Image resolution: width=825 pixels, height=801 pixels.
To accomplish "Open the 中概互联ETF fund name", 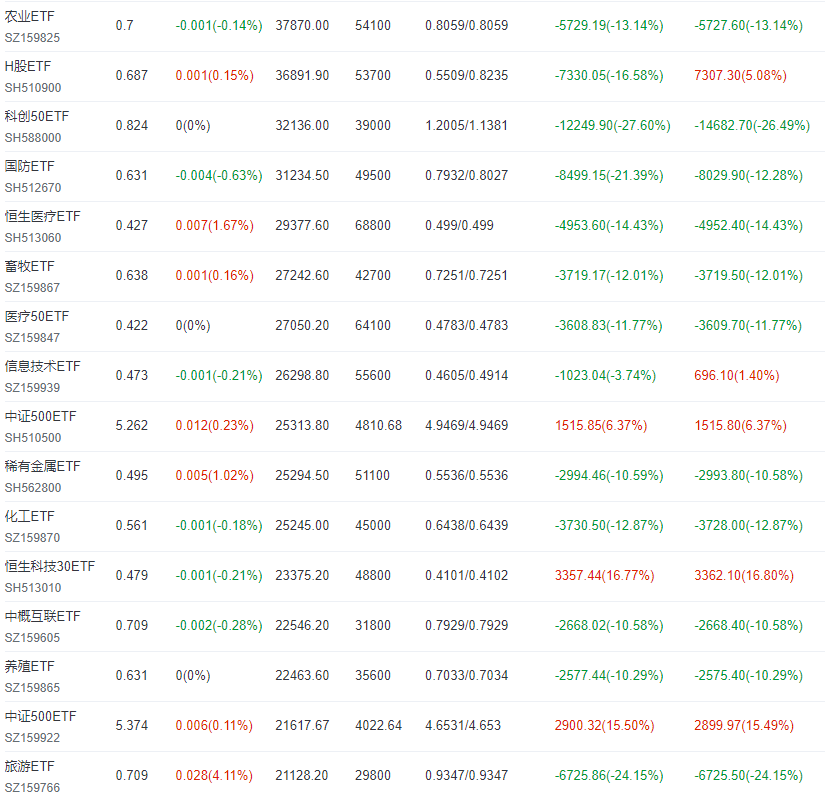I will pos(43,616).
